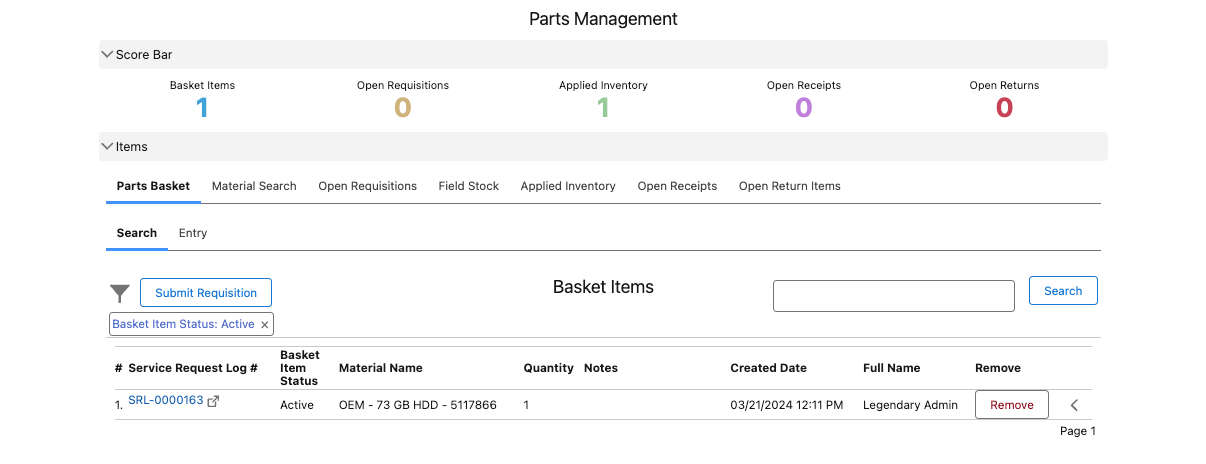Click the Material Name column header

pyautogui.click(x=381, y=368)
